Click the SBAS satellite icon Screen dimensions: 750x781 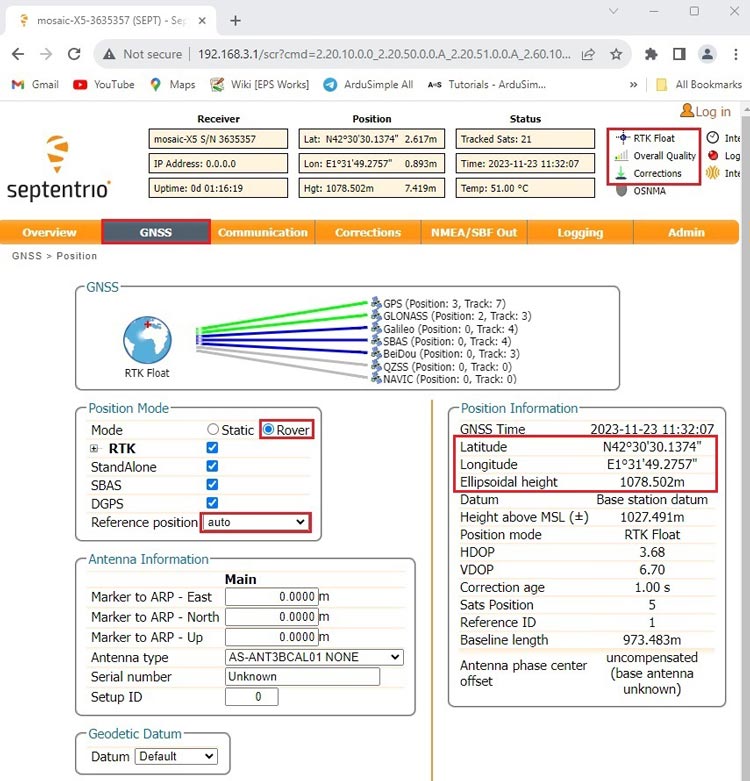pyautogui.click(x=376, y=341)
